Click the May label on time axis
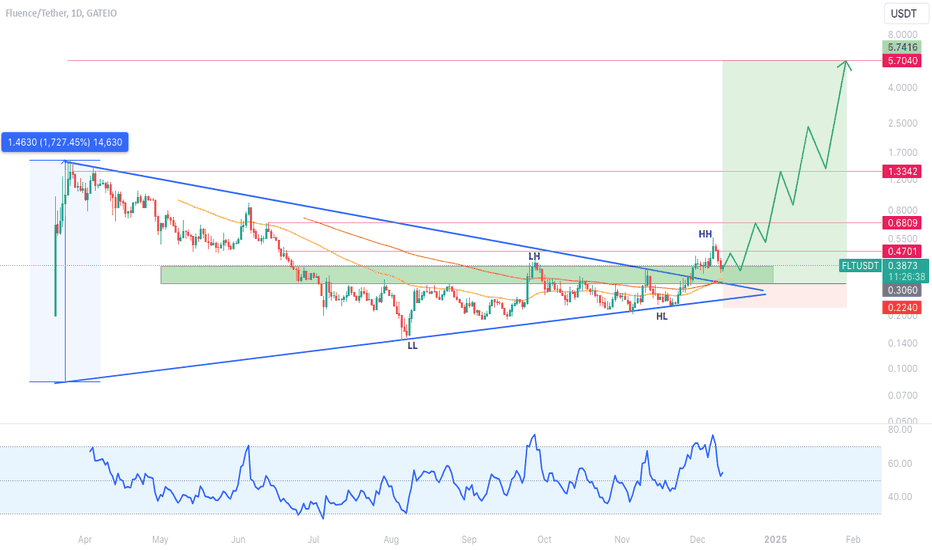The width and height of the screenshot is (932, 550). (x=160, y=540)
